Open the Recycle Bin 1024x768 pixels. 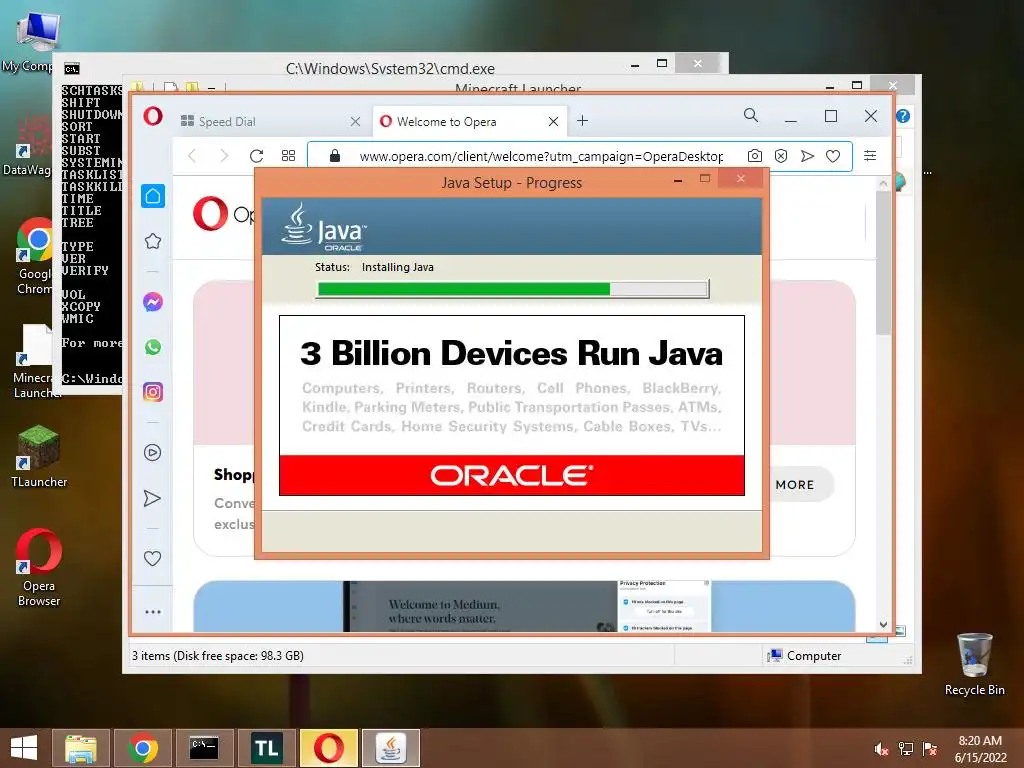click(974, 664)
